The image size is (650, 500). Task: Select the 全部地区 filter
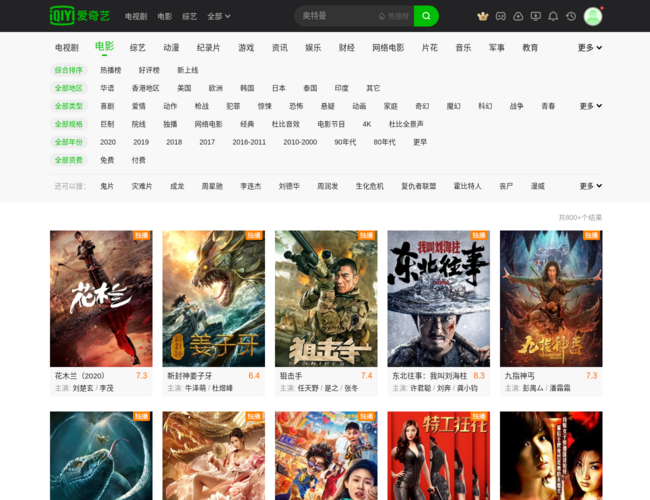pos(68,88)
